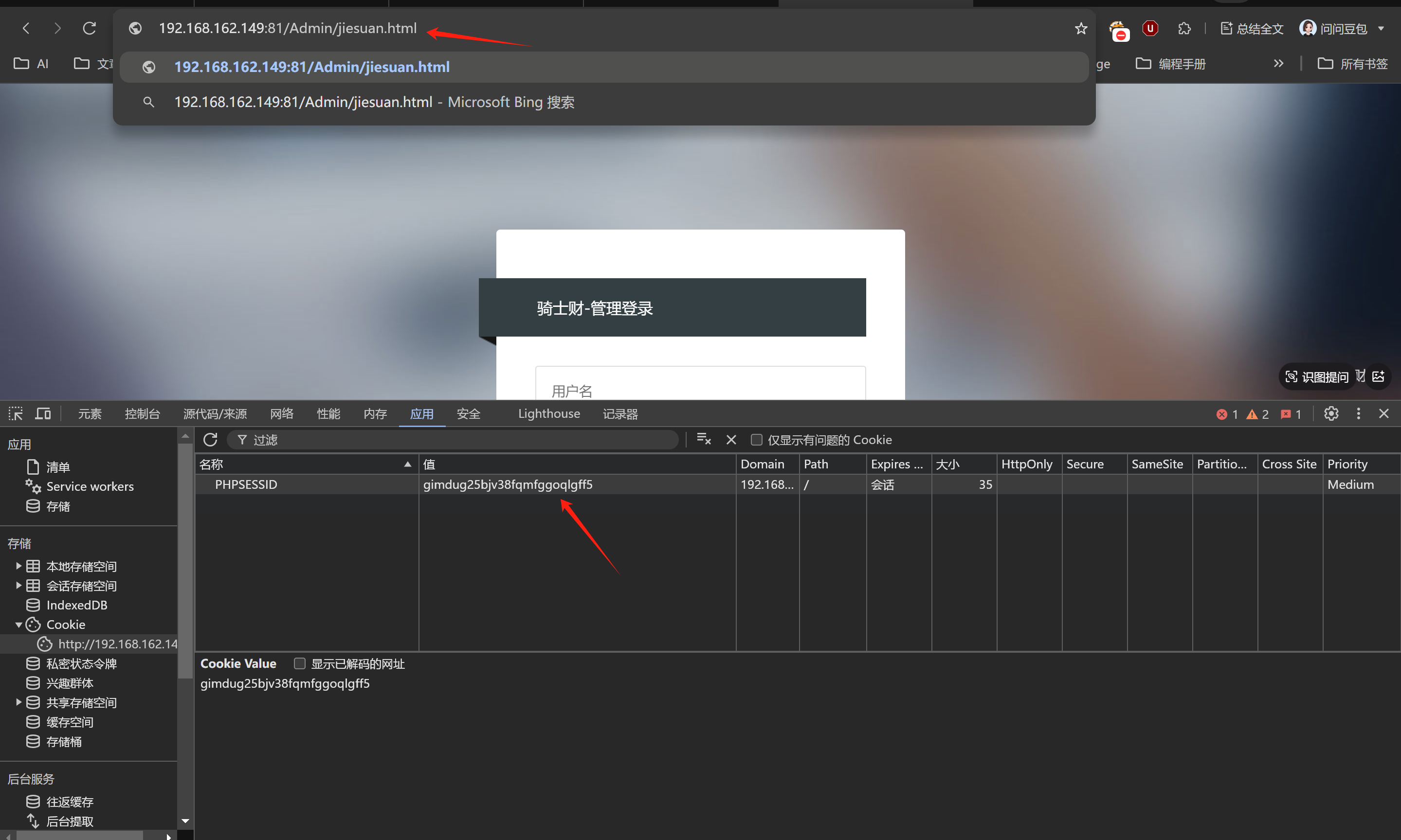This screenshot has width=1401, height=840.
Task: Delete selected cookie with X icon
Action: [x=731, y=440]
